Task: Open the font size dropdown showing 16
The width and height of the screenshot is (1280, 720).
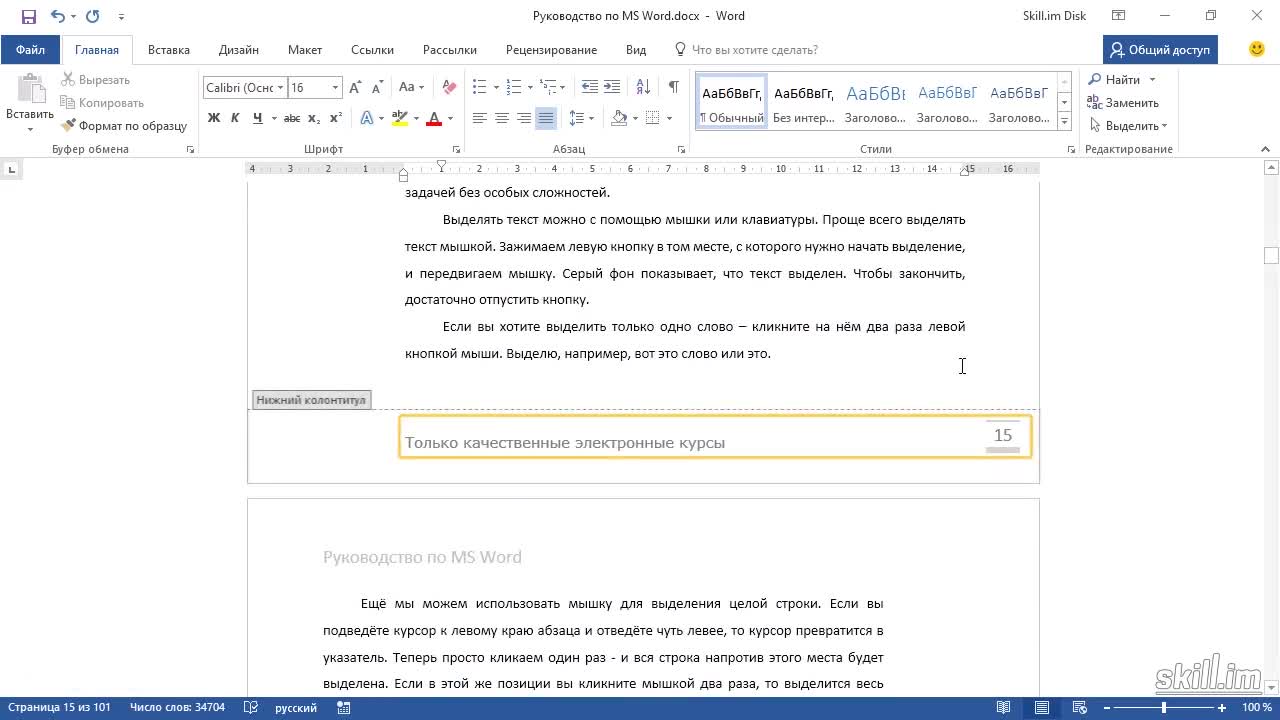Action: pyautogui.click(x=336, y=88)
